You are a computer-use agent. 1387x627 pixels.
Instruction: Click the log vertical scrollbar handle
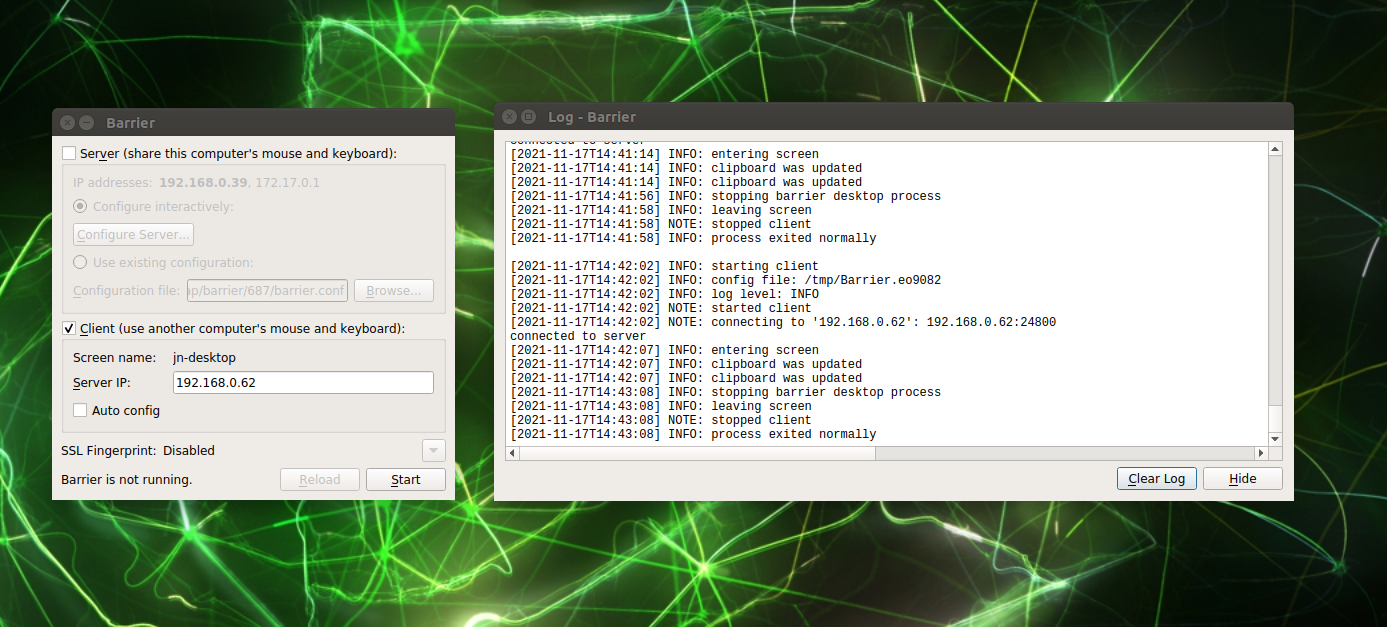(1274, 418)
